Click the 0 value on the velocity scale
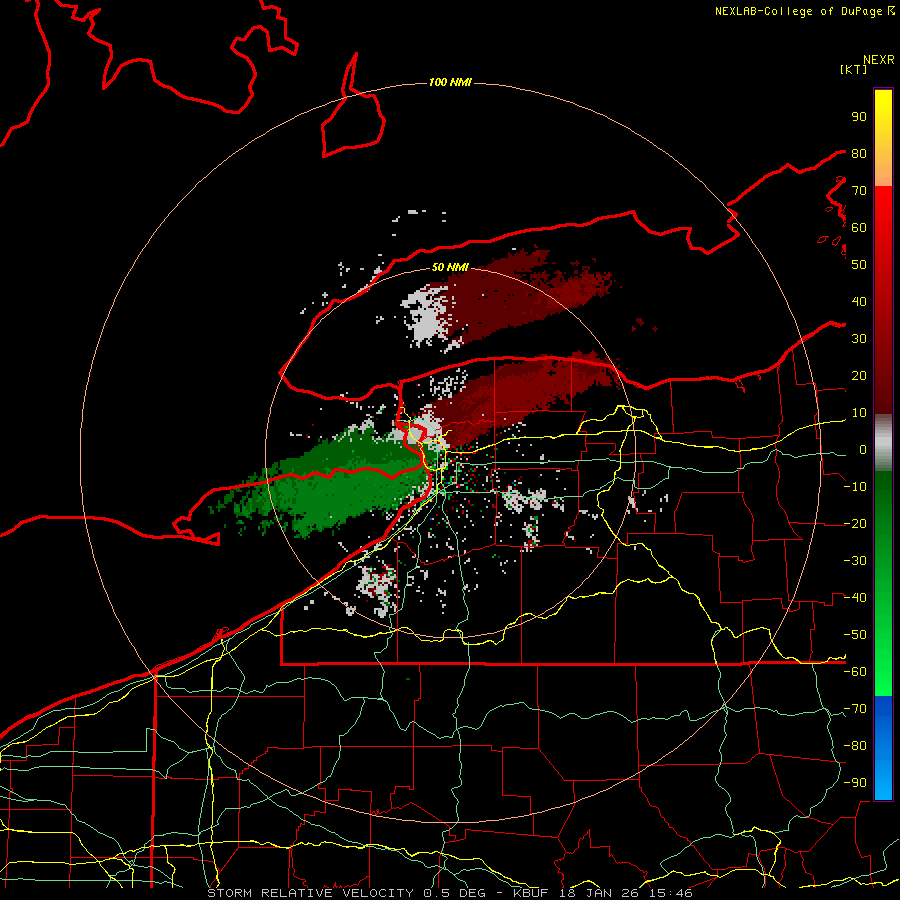The width and height of the screenshot is (900, 900). [863, 450]
